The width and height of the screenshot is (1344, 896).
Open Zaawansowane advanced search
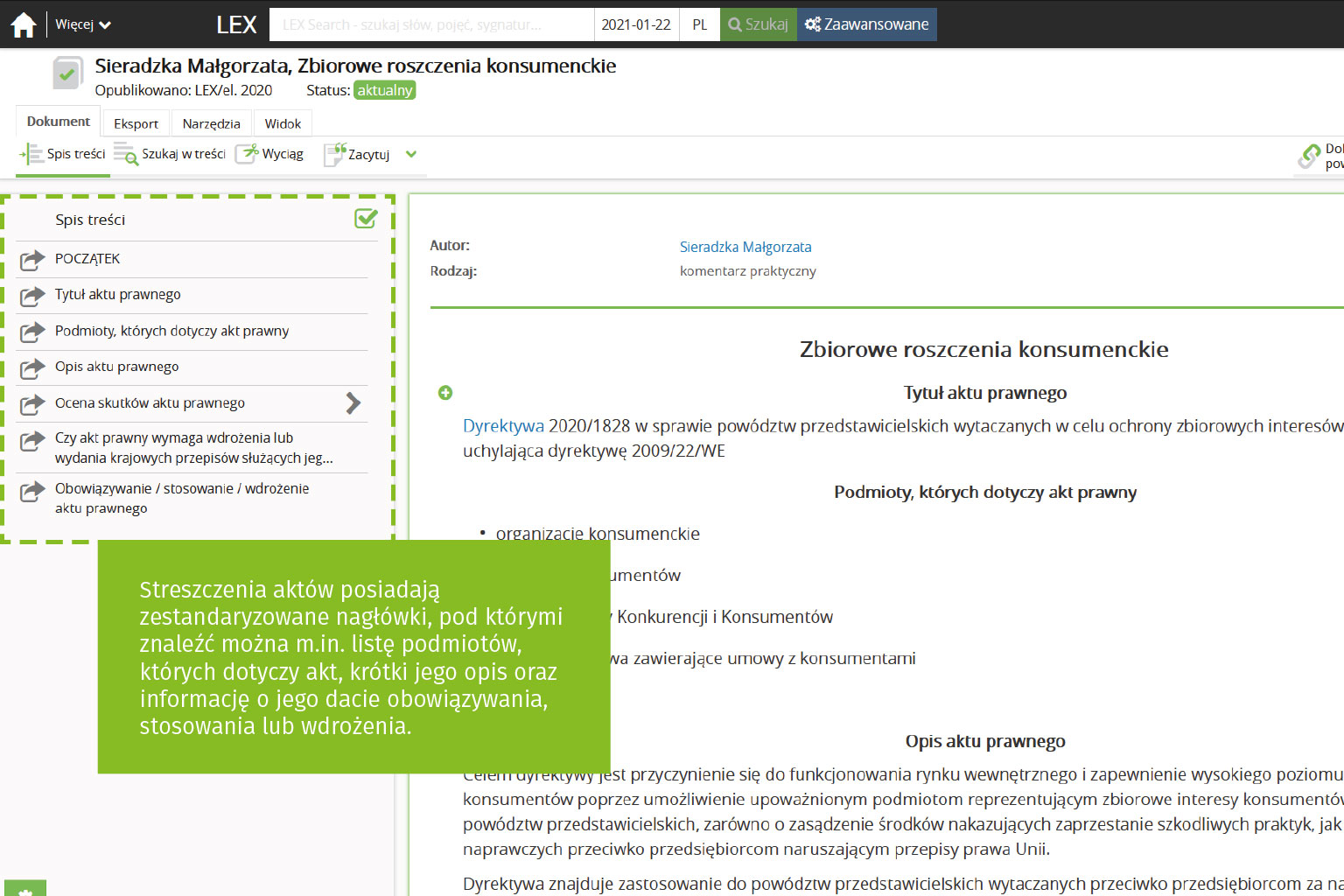(866, 24)
